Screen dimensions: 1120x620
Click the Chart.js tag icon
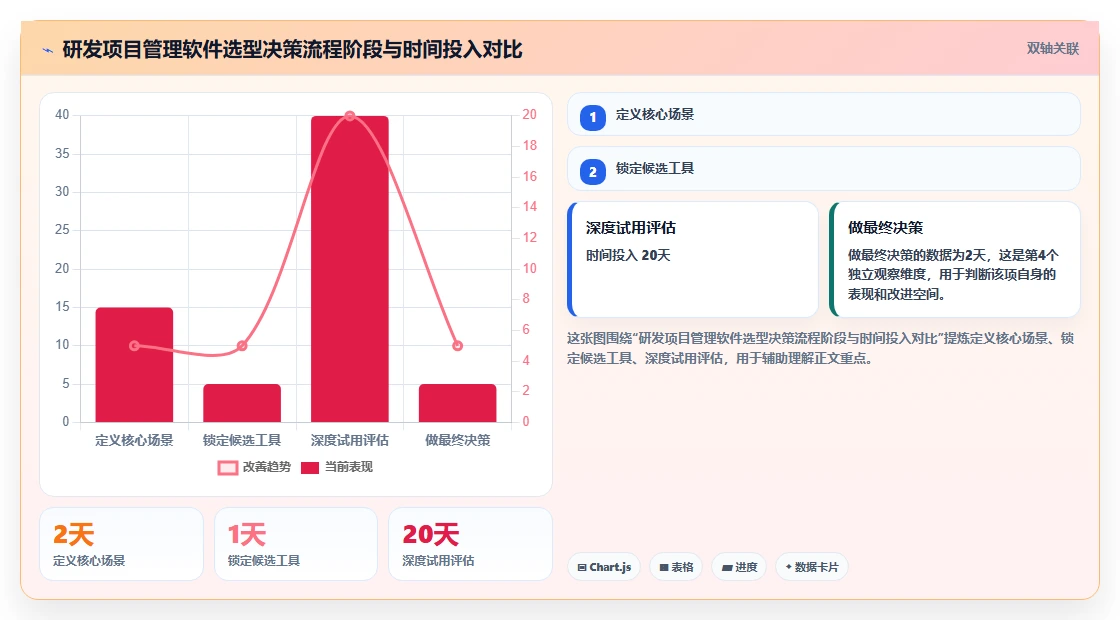(x=582, y=567)
